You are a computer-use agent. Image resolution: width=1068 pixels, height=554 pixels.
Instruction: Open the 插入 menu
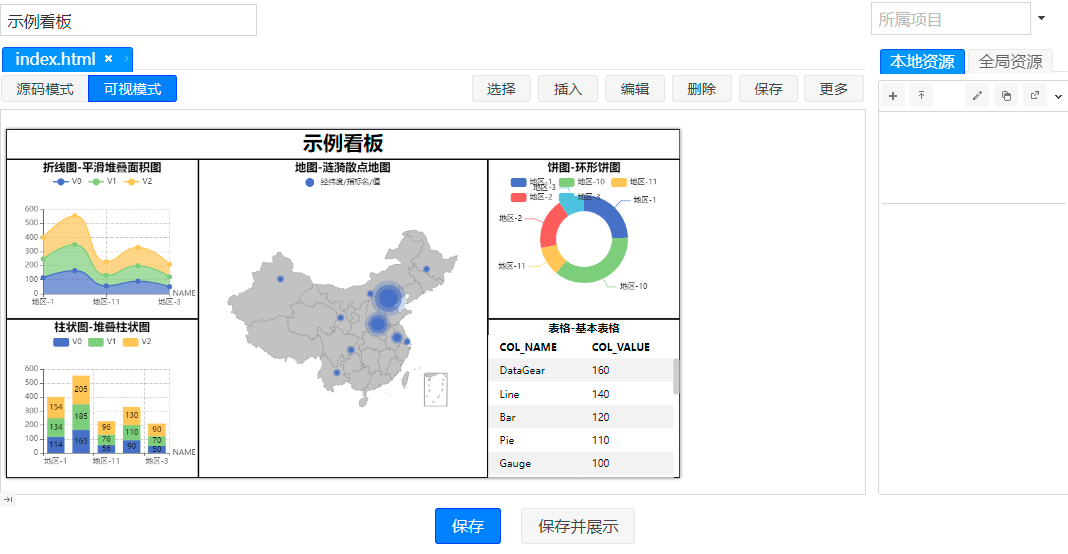pos(568,89)
